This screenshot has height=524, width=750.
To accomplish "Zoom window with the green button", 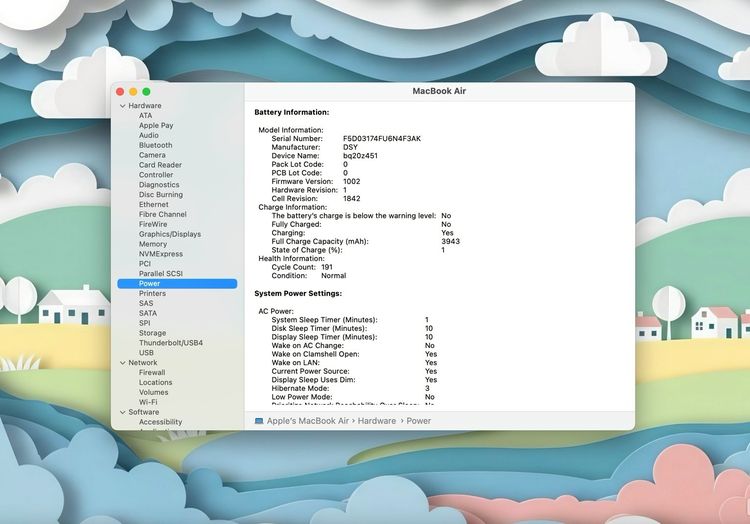I will (x=146, y=92).
